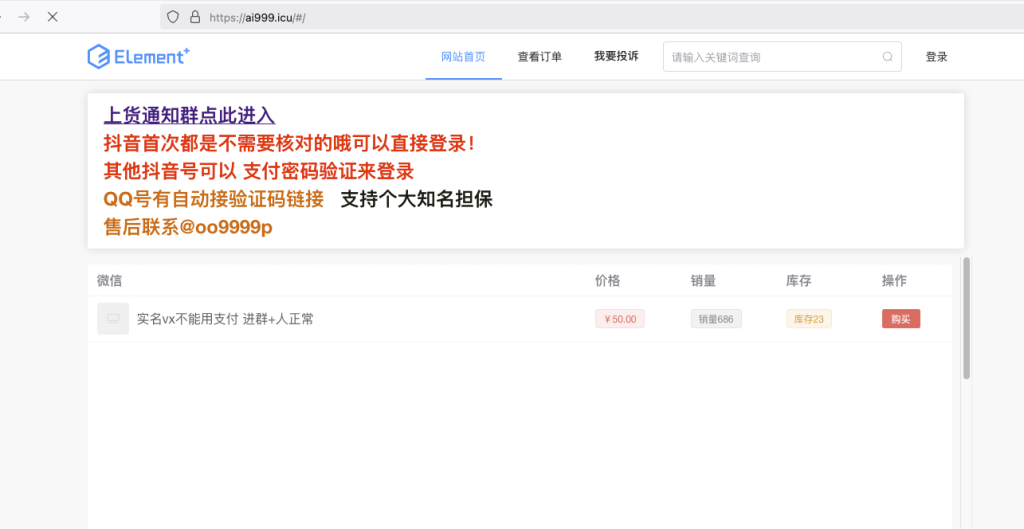Click the 抖音首次都是不需要核对的 notice line
Viewport: 1024px width, 529px height.
point(289,144)
